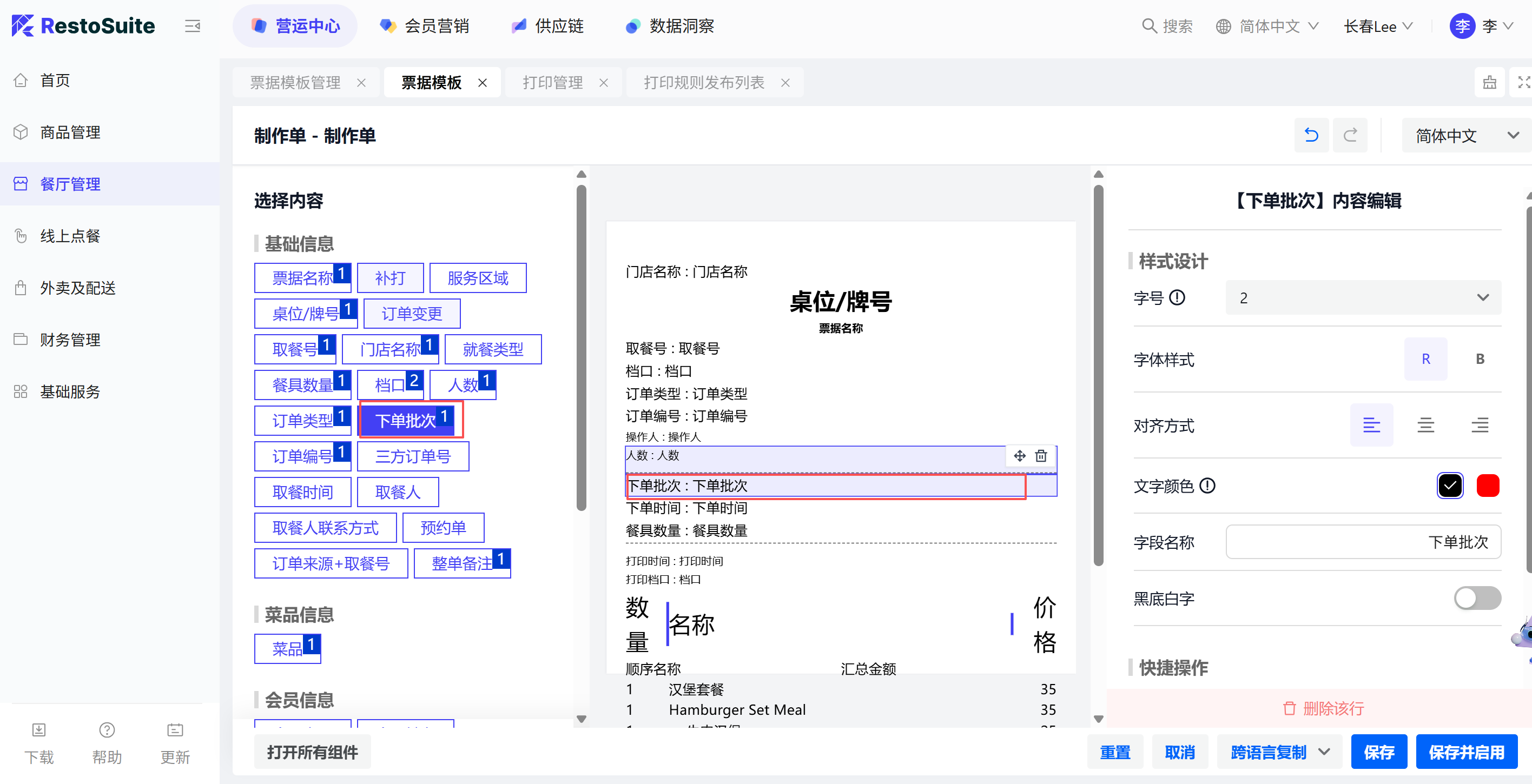The height and width of the screenshot is (784, 1532).
Task: Click the 保存并启用 button
Action: coord(1466,752)
